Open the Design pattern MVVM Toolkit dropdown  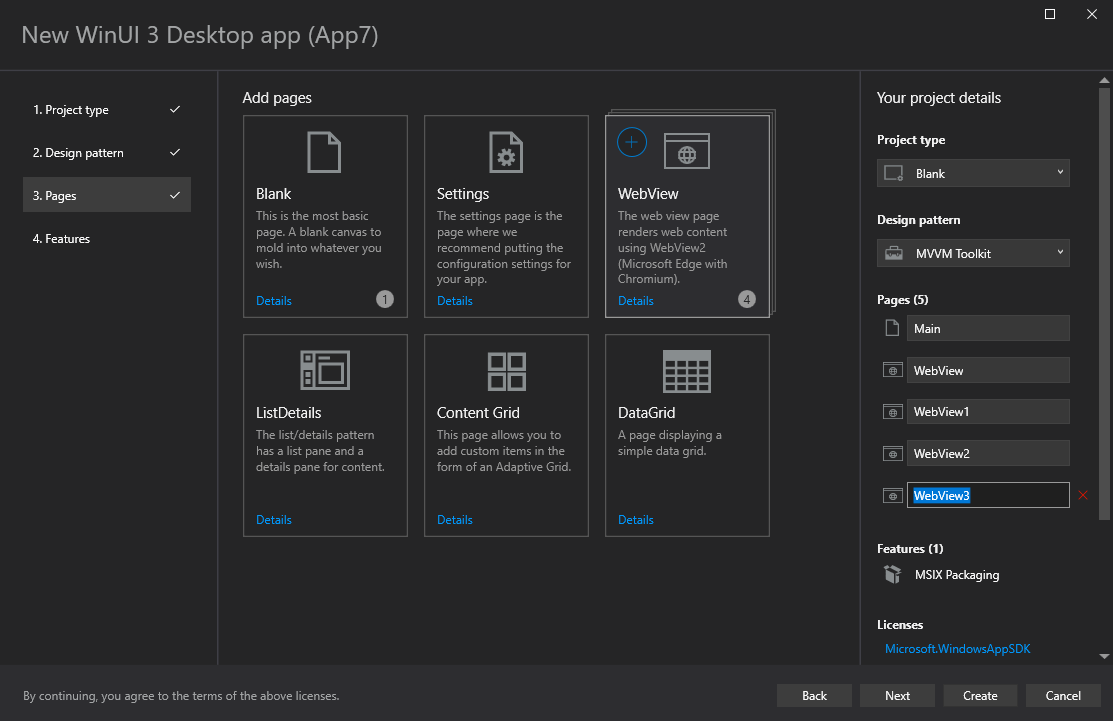(973, 253)
